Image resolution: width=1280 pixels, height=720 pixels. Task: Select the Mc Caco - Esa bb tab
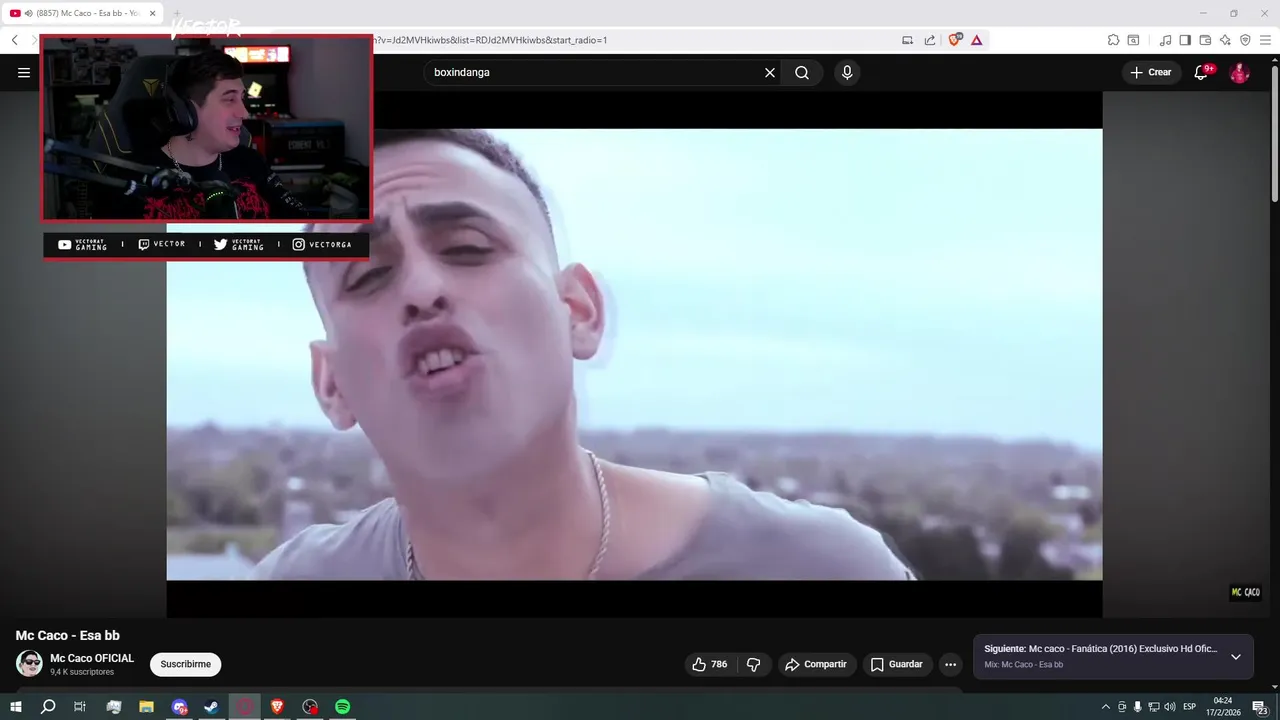coord(82,13)
